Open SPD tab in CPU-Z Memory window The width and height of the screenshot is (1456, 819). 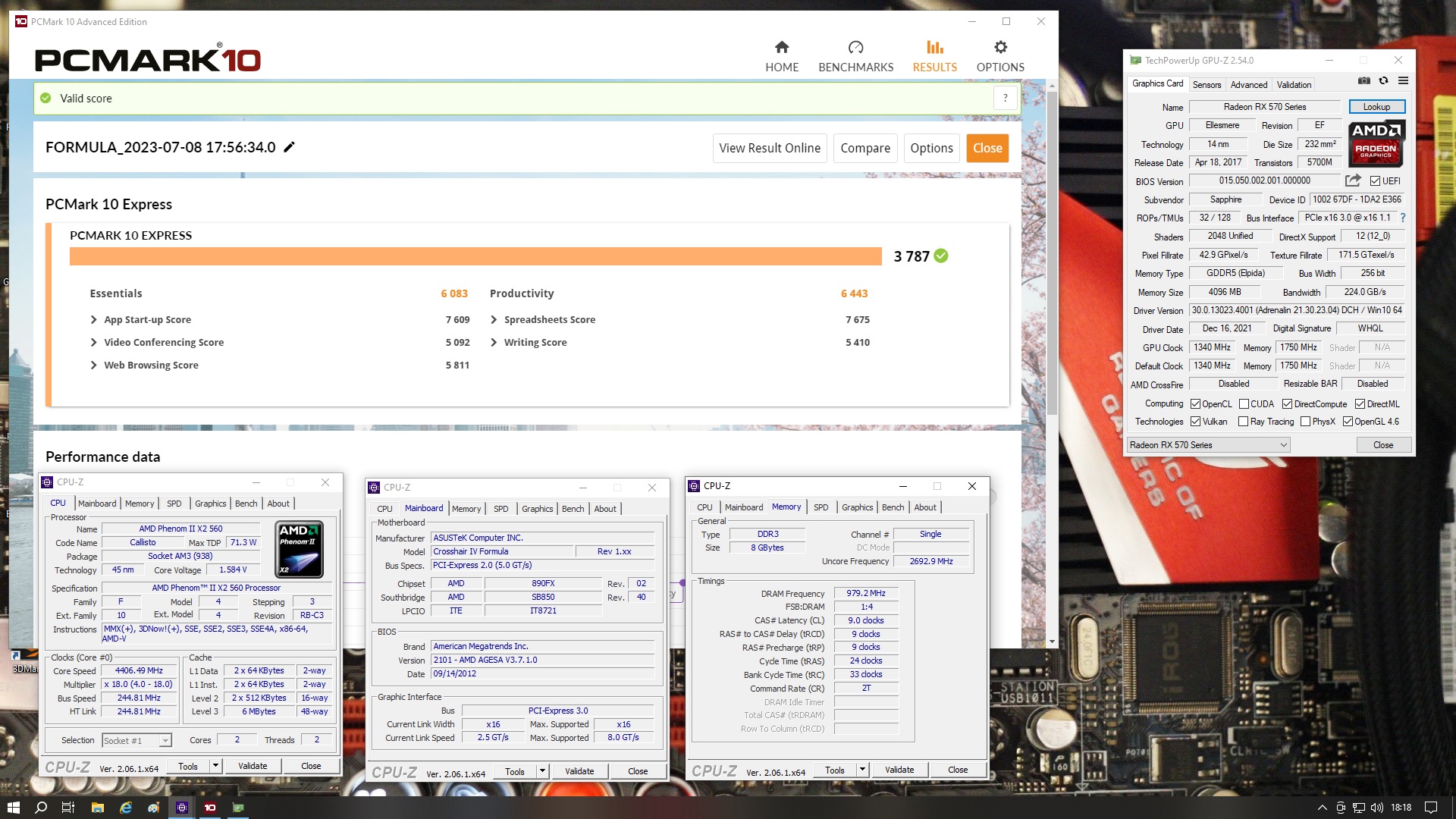[821, 507]
